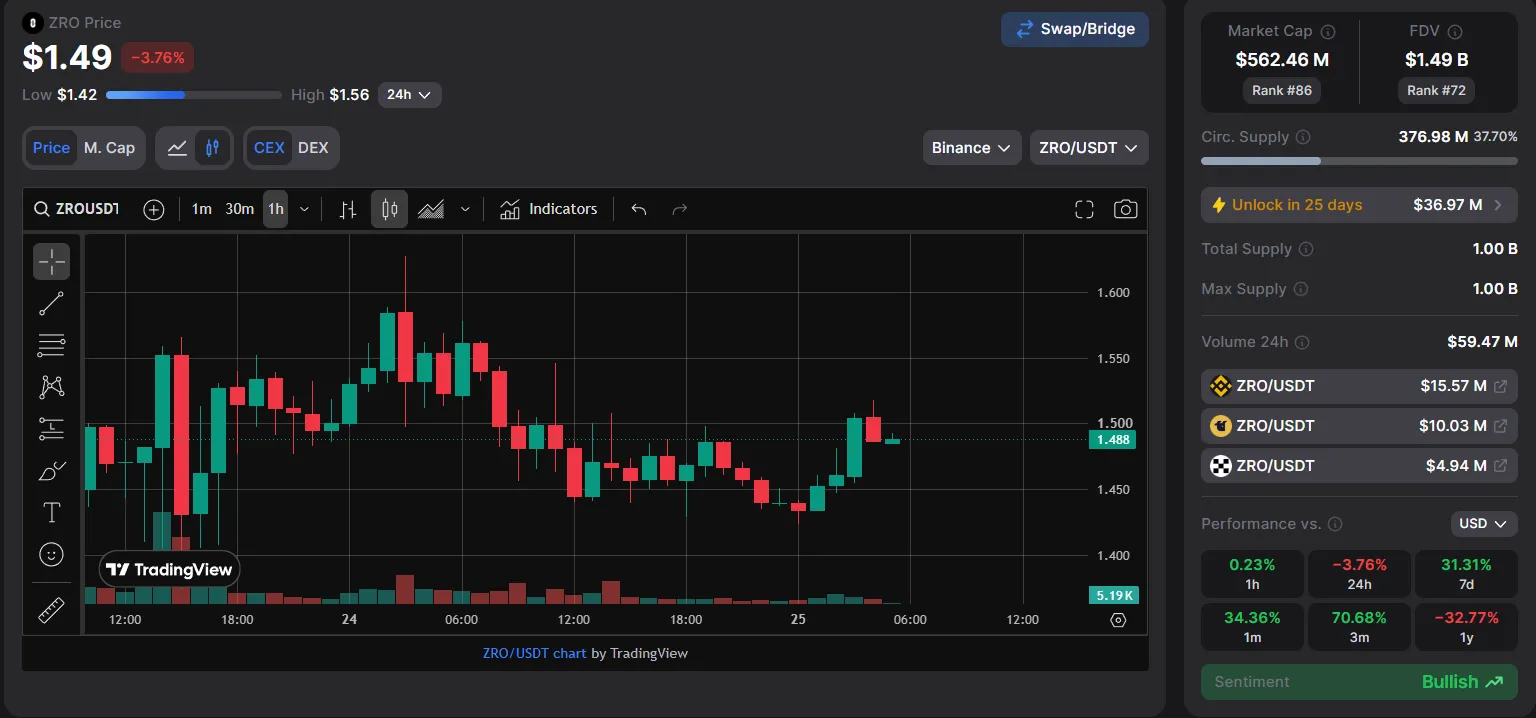1536x718 pixels.
Task: Click the −3.76% price change badge
Action: [158, 58]
